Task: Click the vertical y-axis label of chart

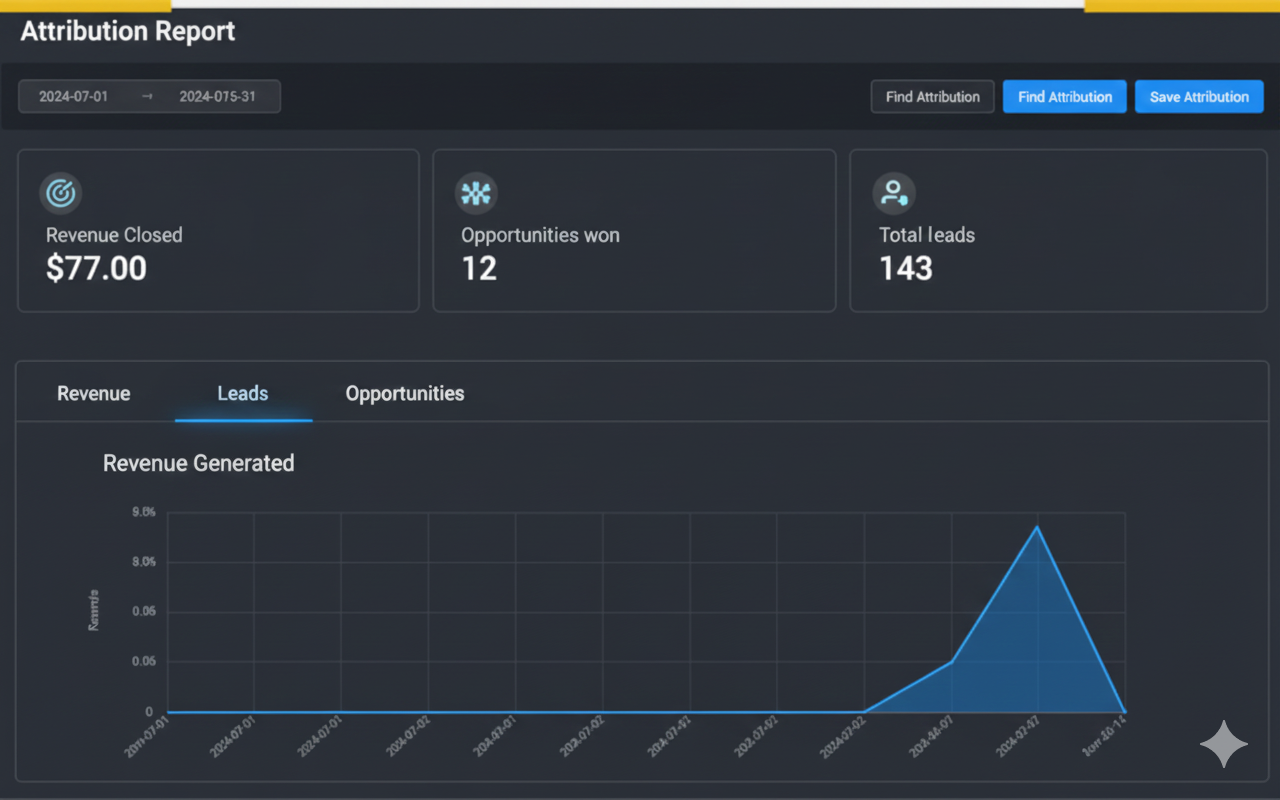Action: [x=94, y=610]
